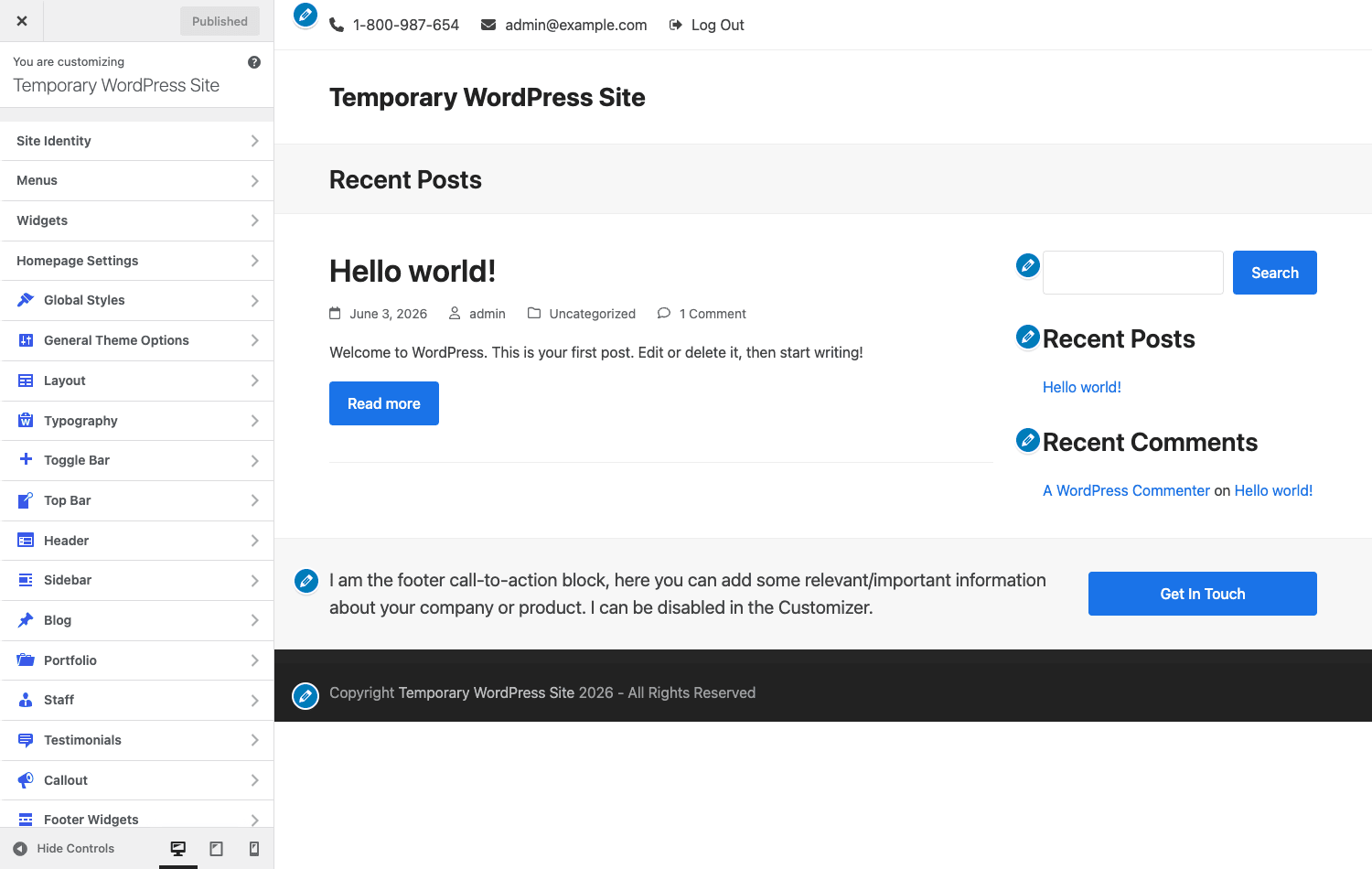
Task: Open the Menus section
Action: click(137, 181)
